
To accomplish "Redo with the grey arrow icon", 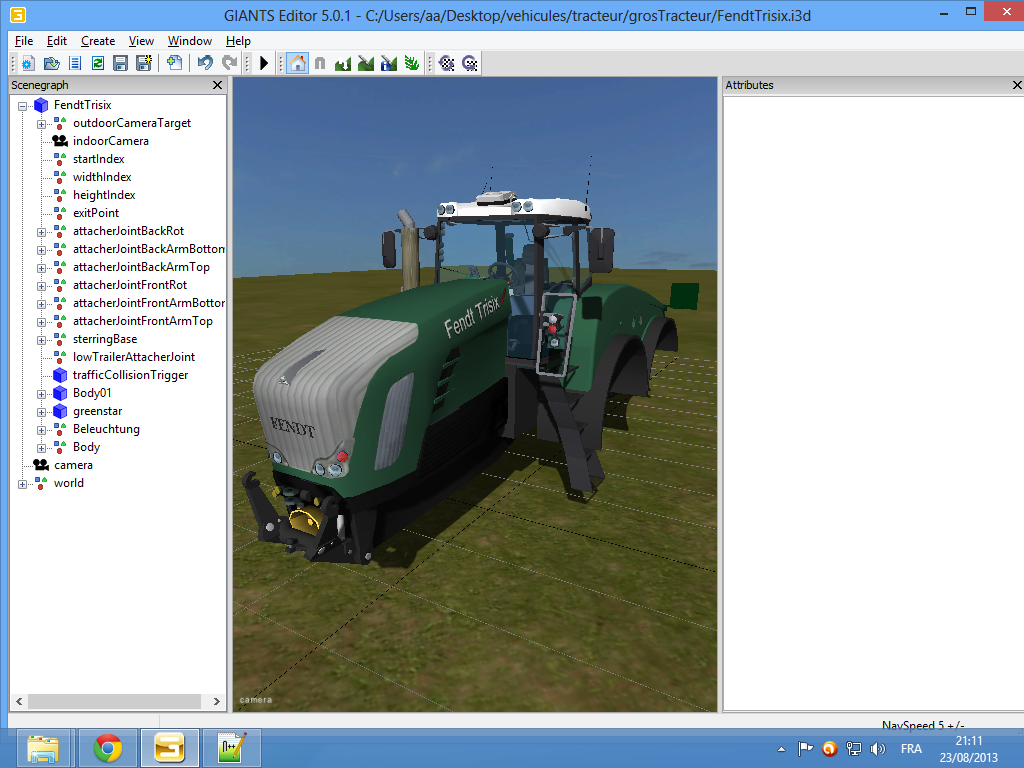I will coord(229,63).
